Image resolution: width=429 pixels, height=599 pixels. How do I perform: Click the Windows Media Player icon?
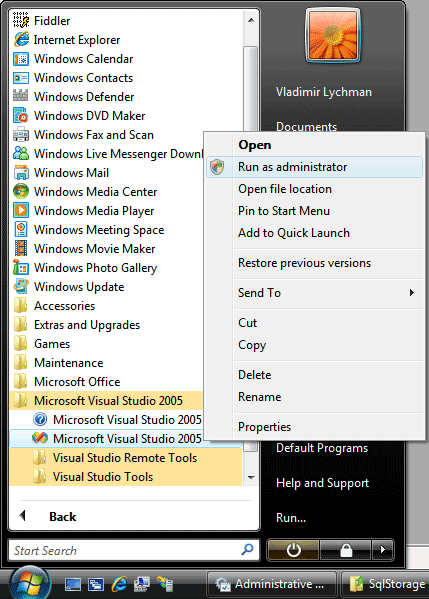21,210
